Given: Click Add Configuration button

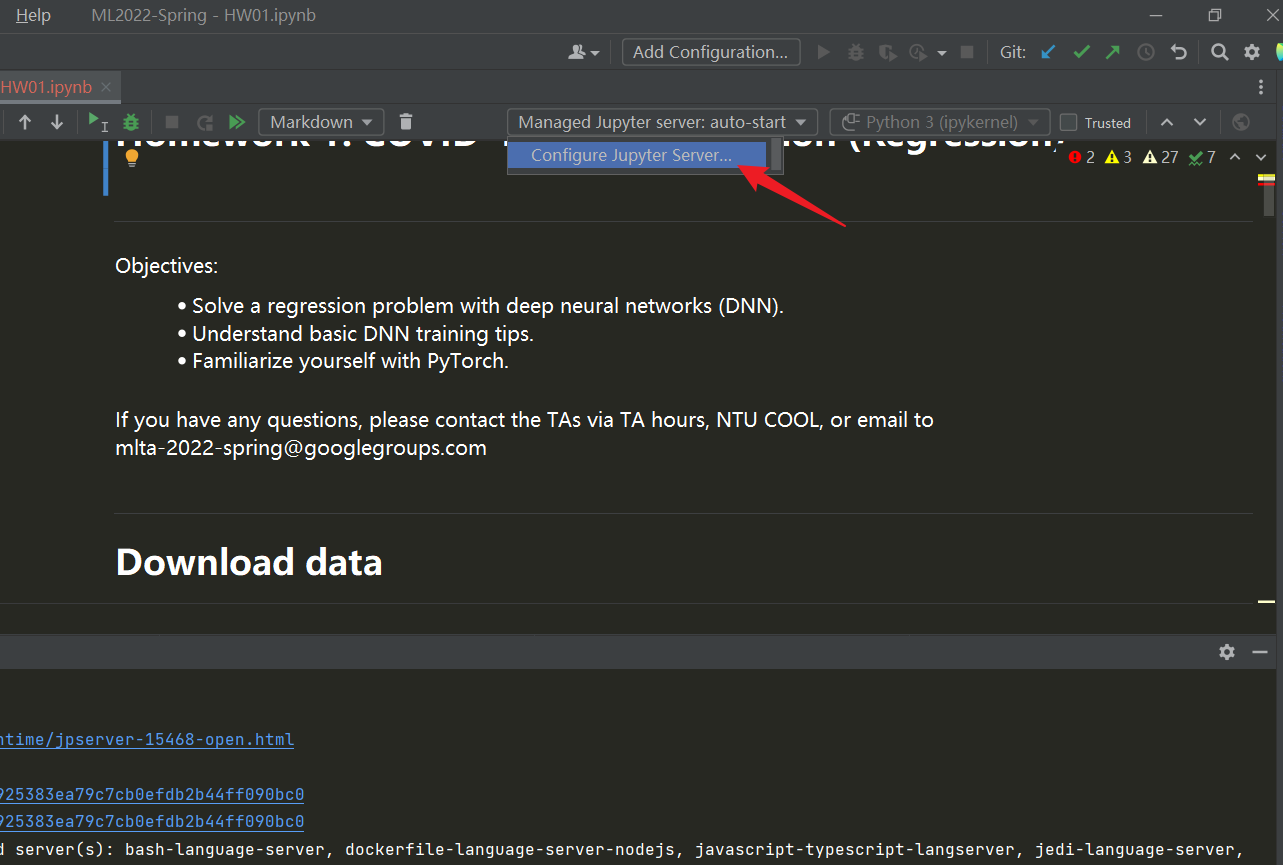Looking at the screenshot, I should click(x=711, y=52).
